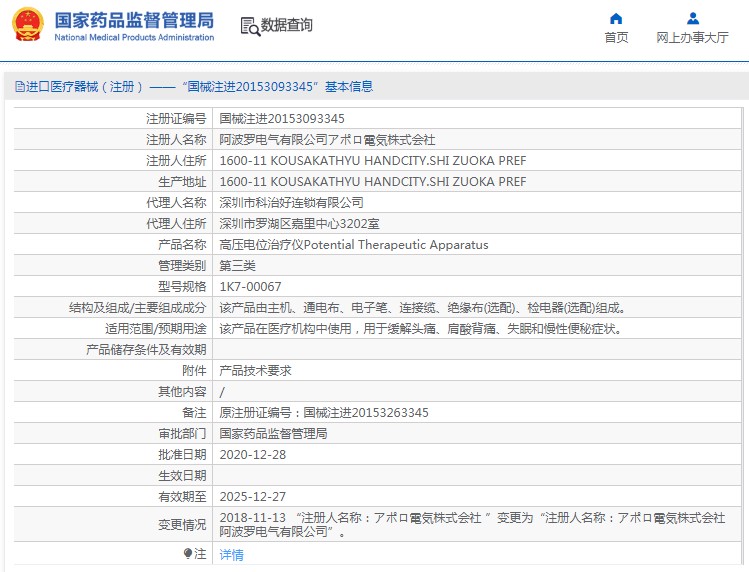Click registrant name 阿波罗电气有限公司 value

click(327, 140)
